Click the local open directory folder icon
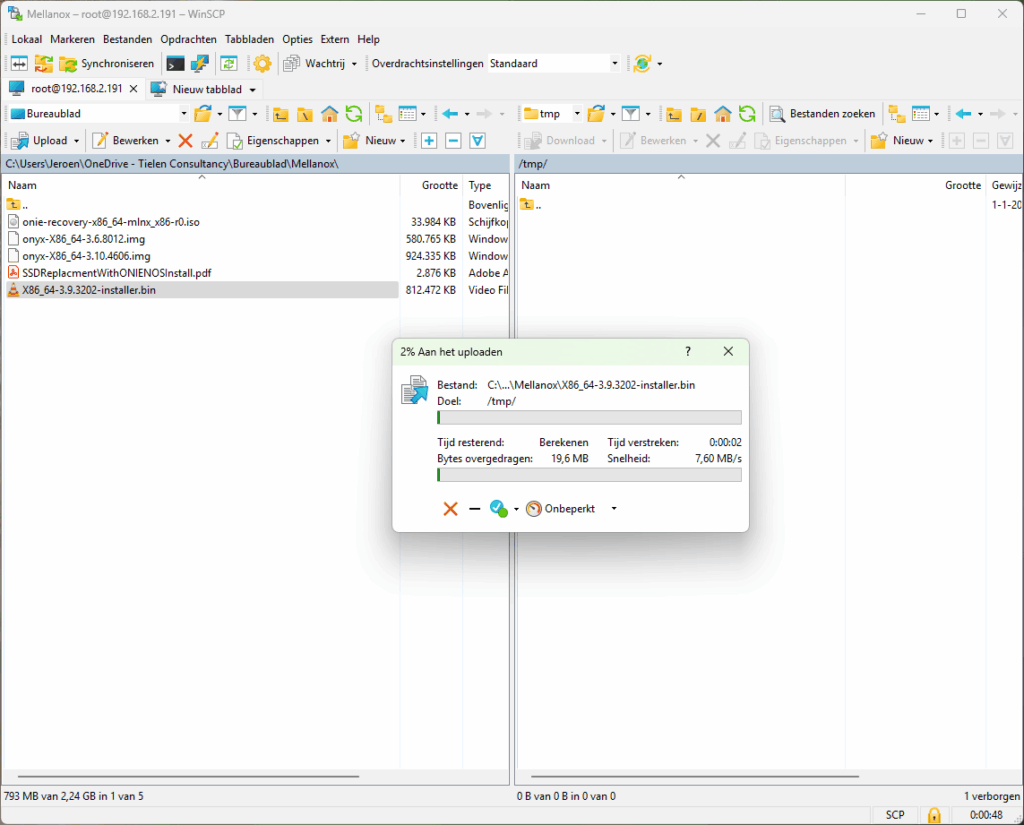This screenshot has height=825, width=1024. click(x=203, y=114)
